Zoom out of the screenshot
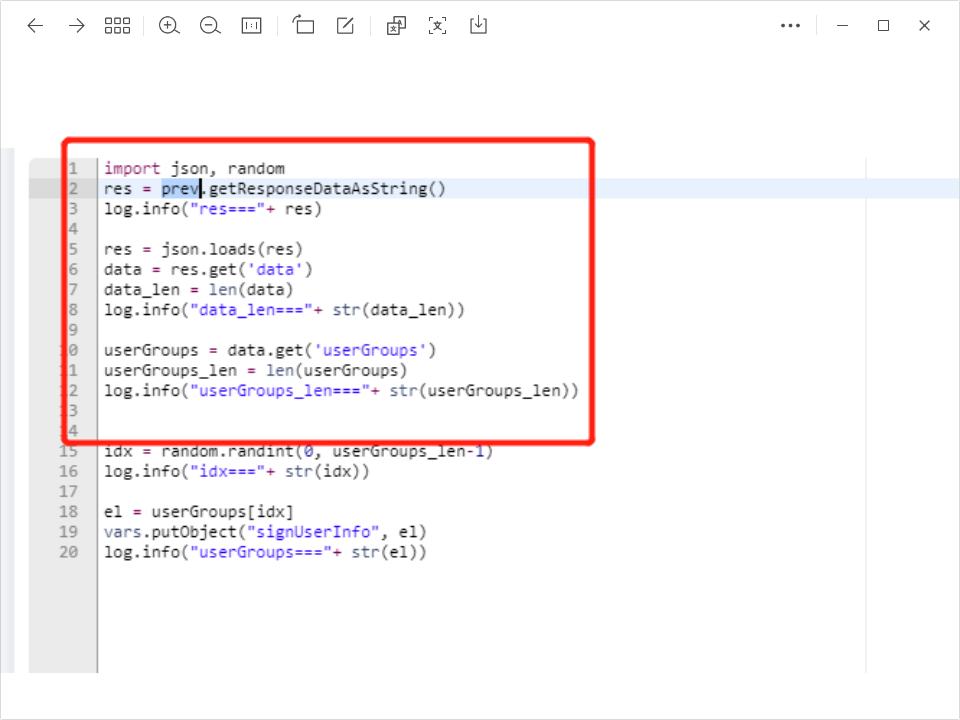Viewport: 960px width, 720px height. (x=210, y=25)
